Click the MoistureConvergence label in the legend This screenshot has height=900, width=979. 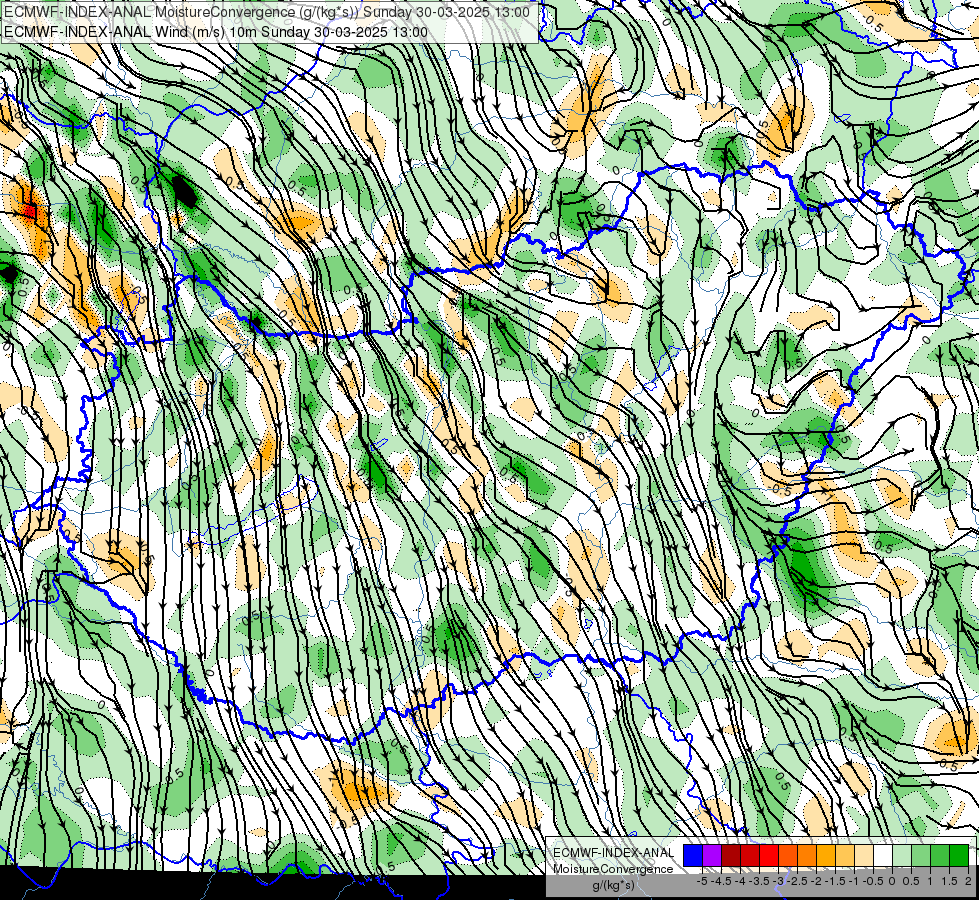pyautogui.click(x=613, y=869)
